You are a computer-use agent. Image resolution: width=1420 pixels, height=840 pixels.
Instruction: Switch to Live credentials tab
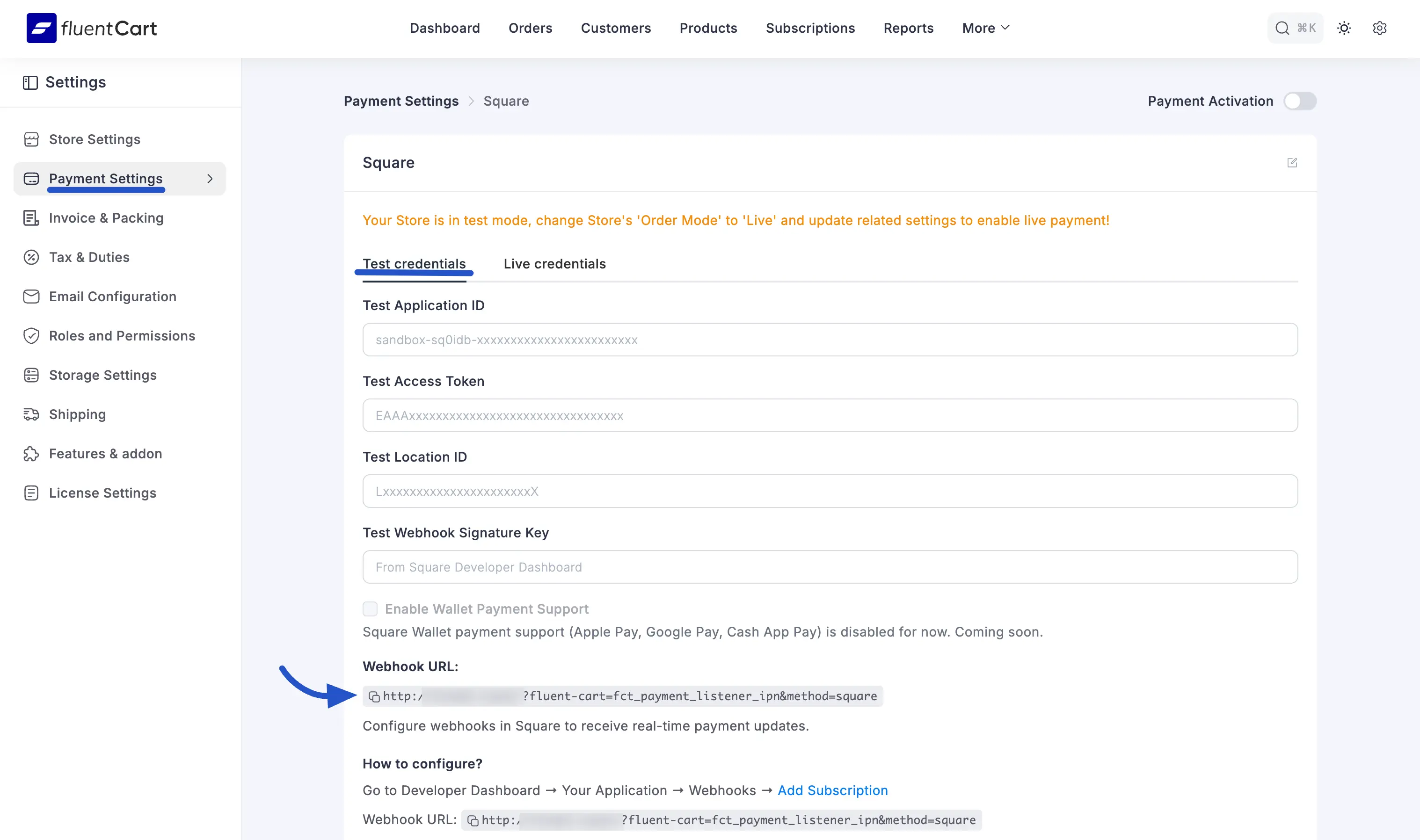click(x=554, y=264)
